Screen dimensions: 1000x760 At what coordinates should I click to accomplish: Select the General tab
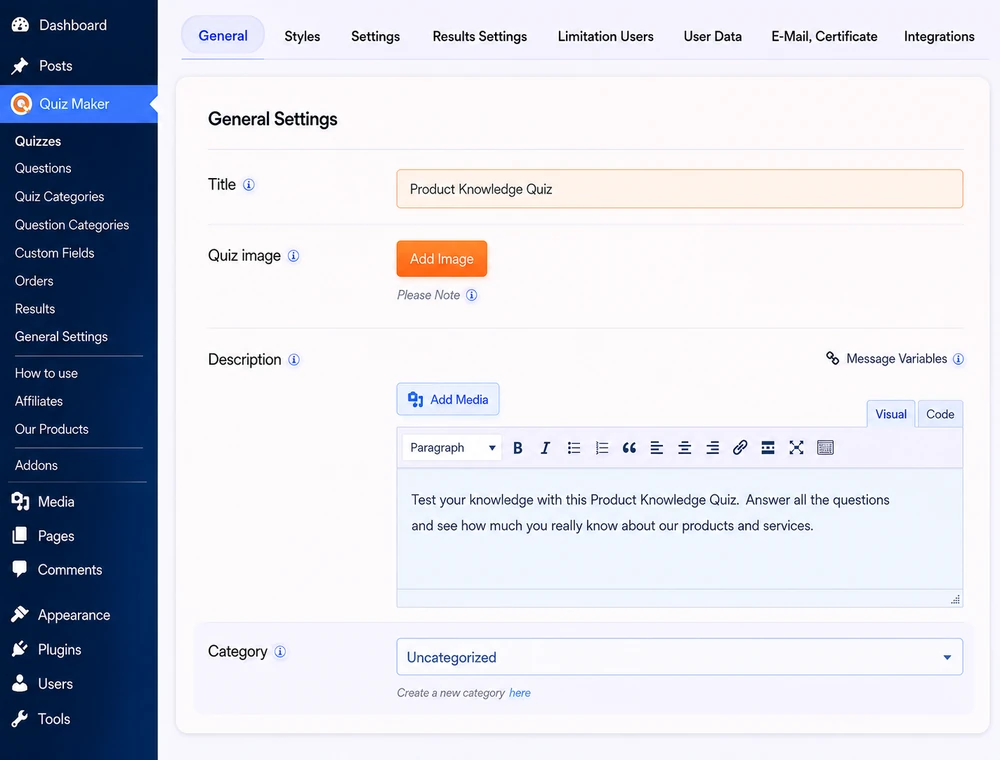[x=223, y=36]
